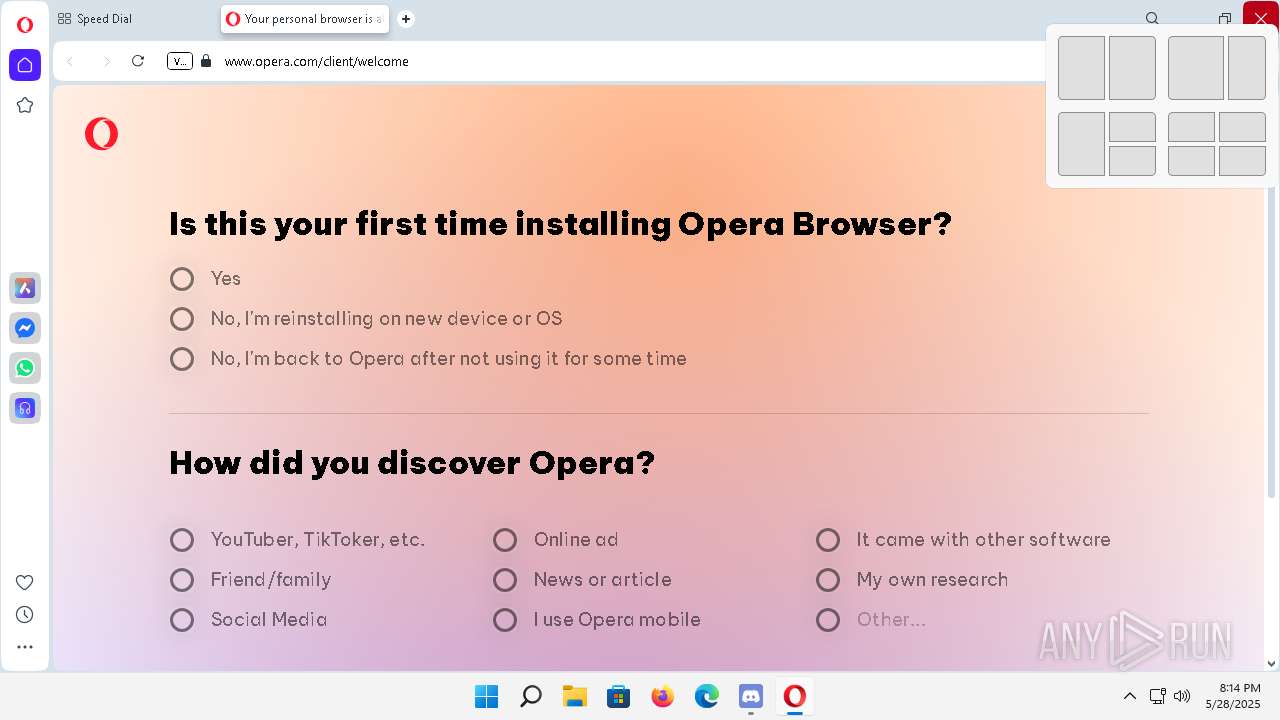View site security lock info
This screenshot has width=1280, height=720.
pyautogui.click(x=206, y=61)
